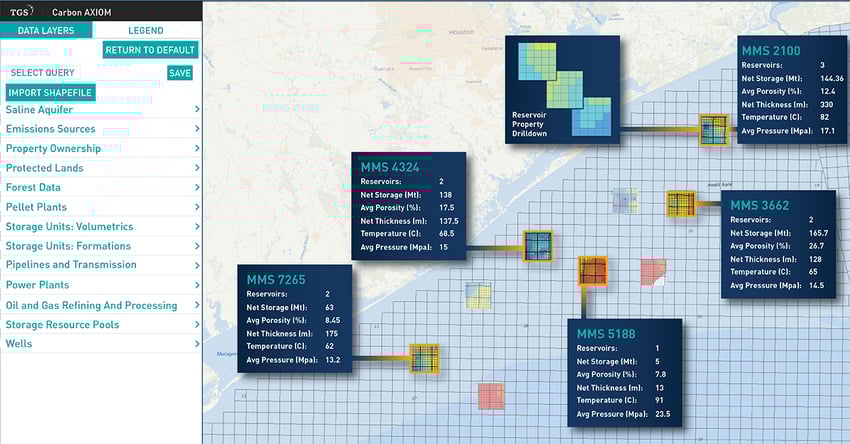Switch to the LEGEND tab
The image size is (850, 444).
(x=146, y=30)
